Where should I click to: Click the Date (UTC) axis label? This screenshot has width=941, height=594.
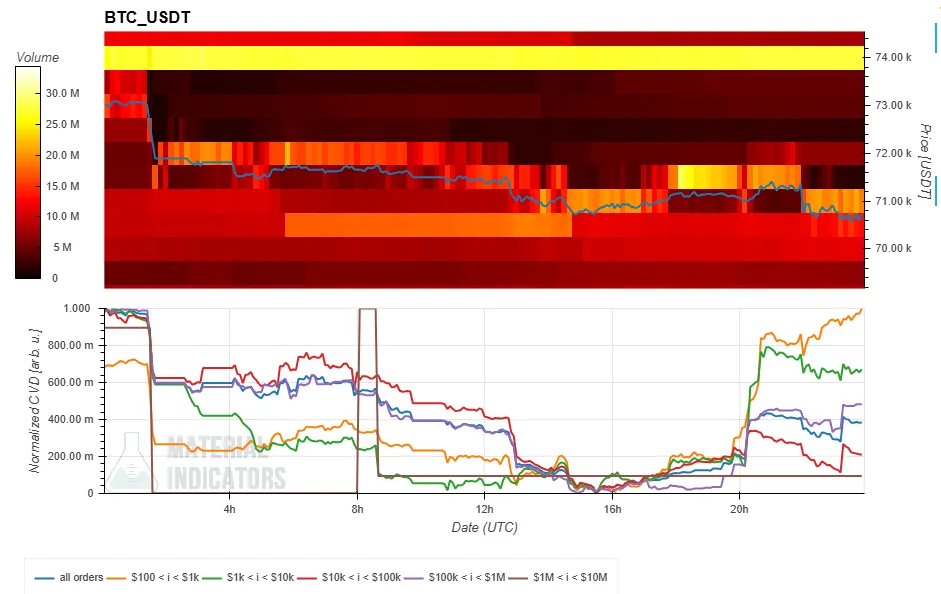[x=484, y=527]
